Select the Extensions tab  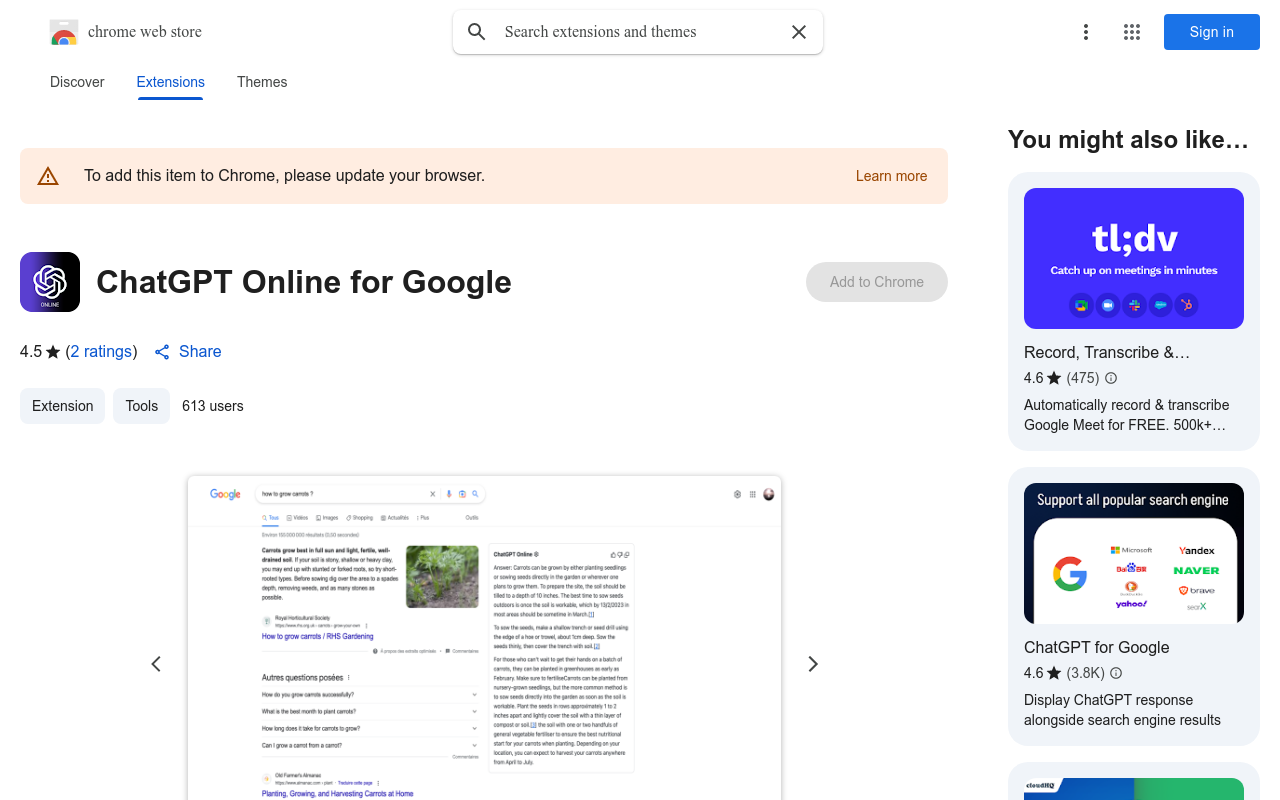click(171, 82)
